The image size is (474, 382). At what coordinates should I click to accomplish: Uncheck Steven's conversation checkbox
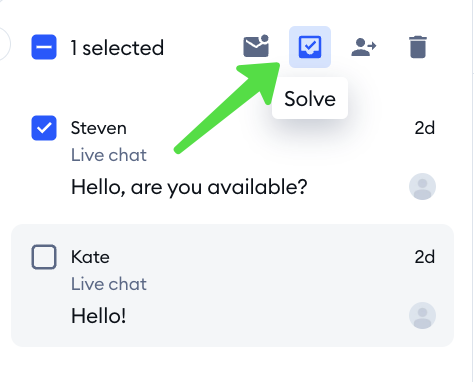tap(44, 128)
